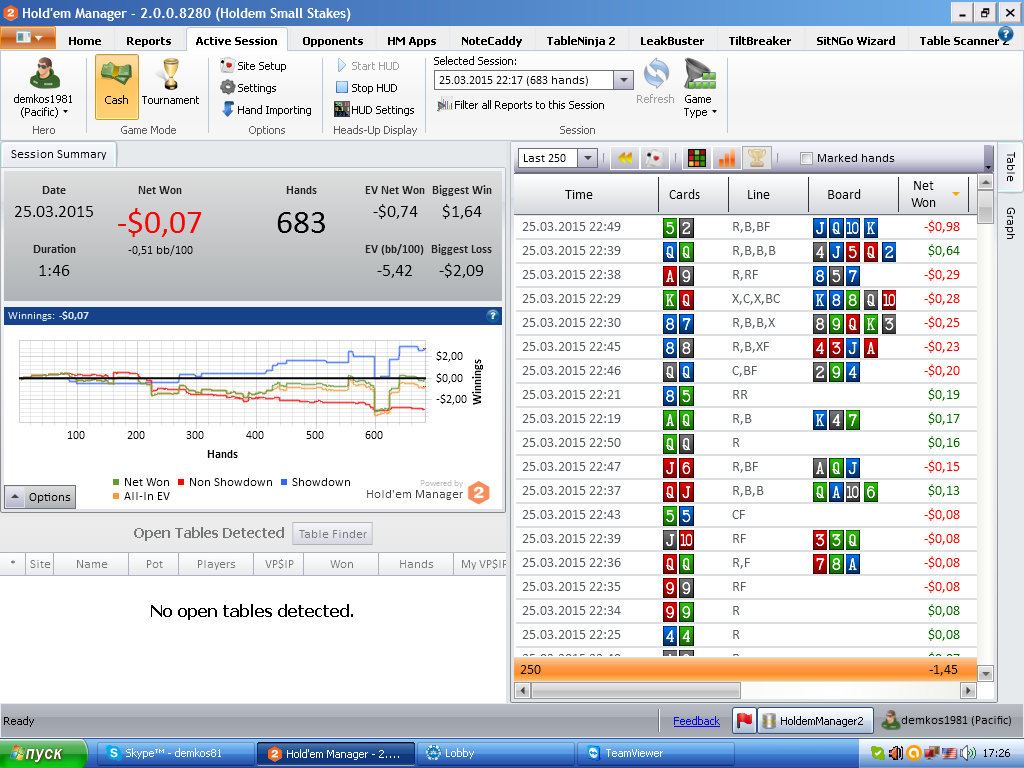This screenshot has height=768, width=1024.
Task: Select the Session Summary tab
Action: (x=58, y=154)
